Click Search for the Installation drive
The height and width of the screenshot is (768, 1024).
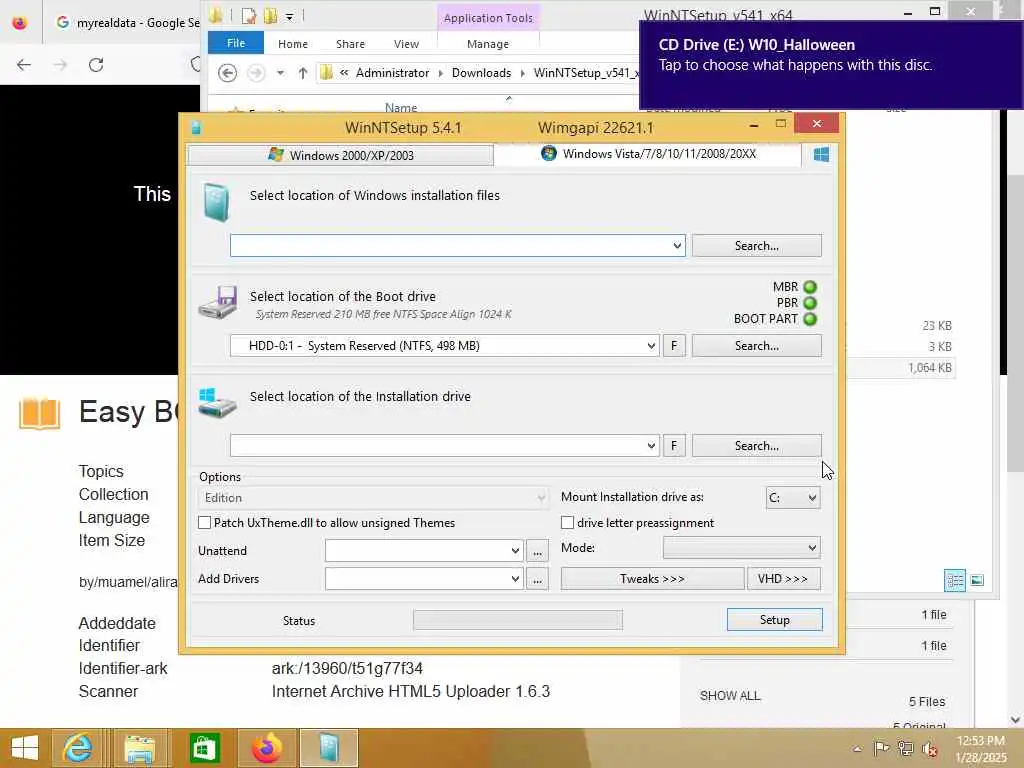(x=756, y=445)
